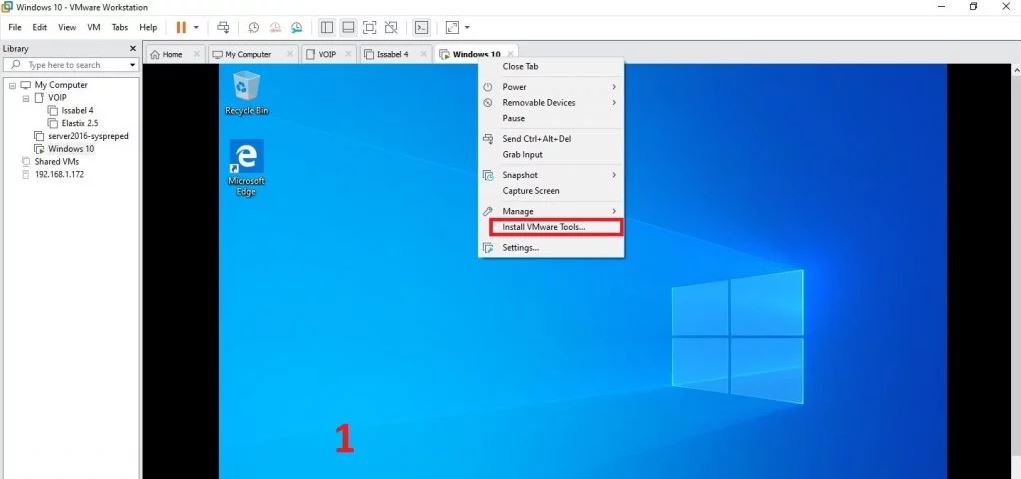The width and height of the screenshot is (1021, 479).
Task: Collapse the My Computer tree node
Action: click(x=12, y=85)
